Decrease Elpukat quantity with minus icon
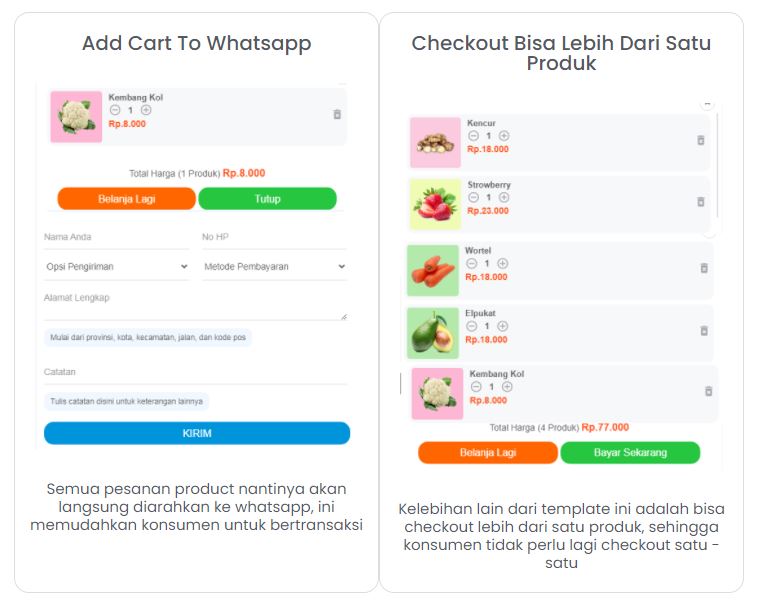The image size is (760, 602). [472, 326]
